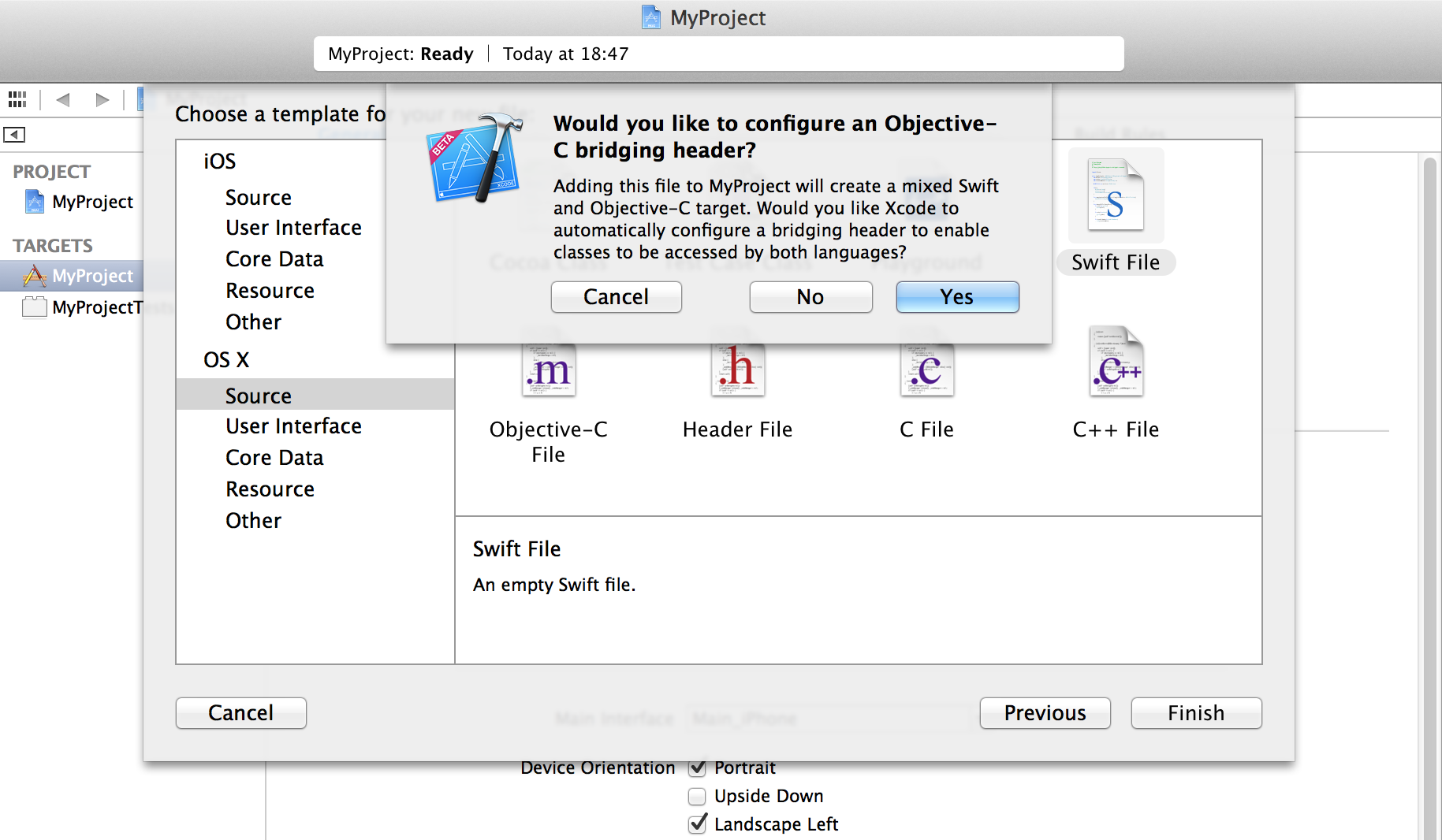Choose iOS User Interface category

(x=293, y=228)
